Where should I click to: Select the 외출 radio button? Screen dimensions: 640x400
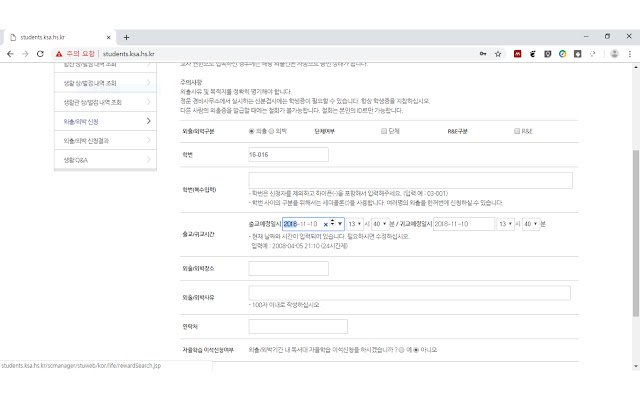[251, 131]
